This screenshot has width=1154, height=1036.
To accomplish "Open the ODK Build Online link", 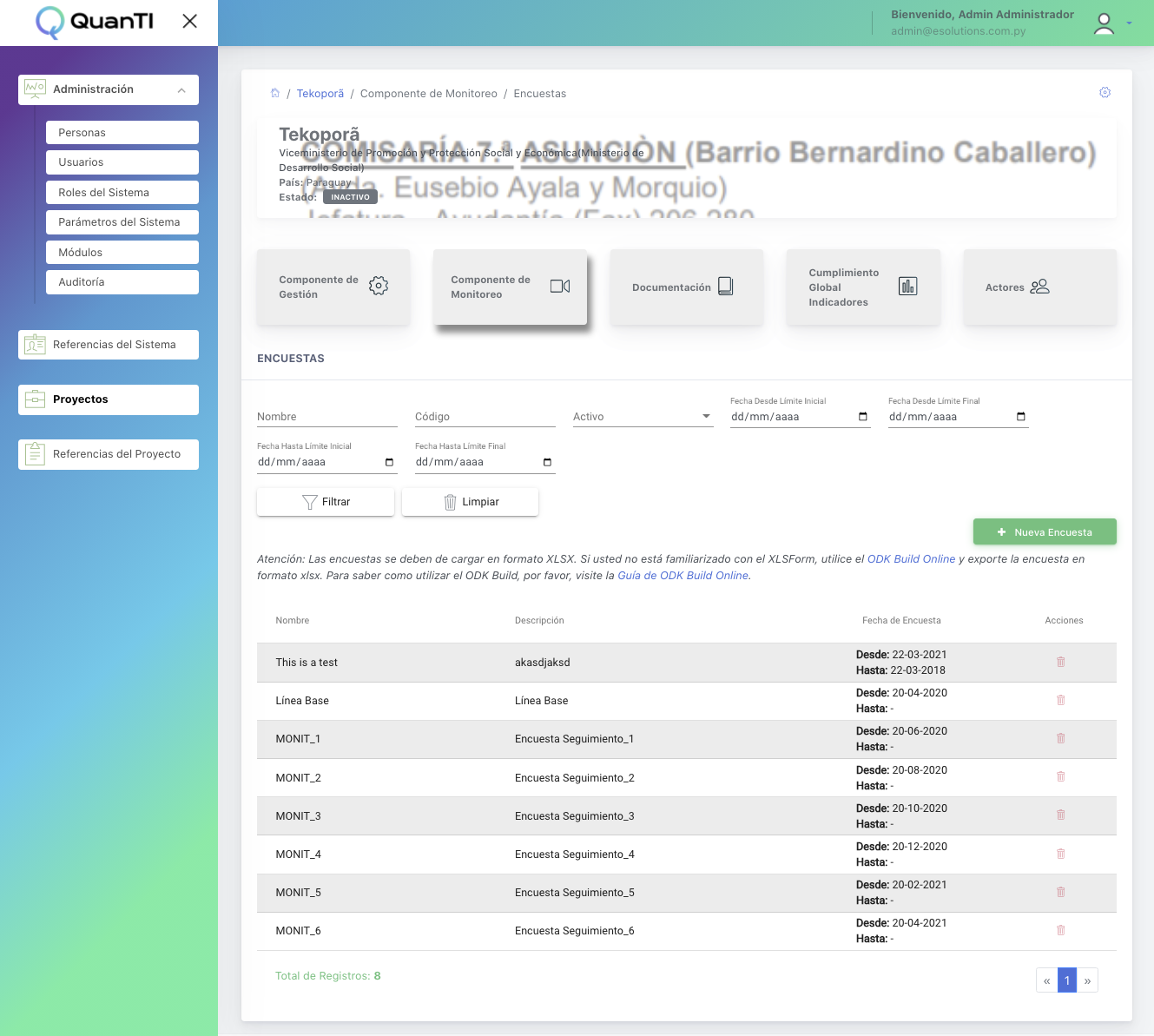I will point(911,559).
